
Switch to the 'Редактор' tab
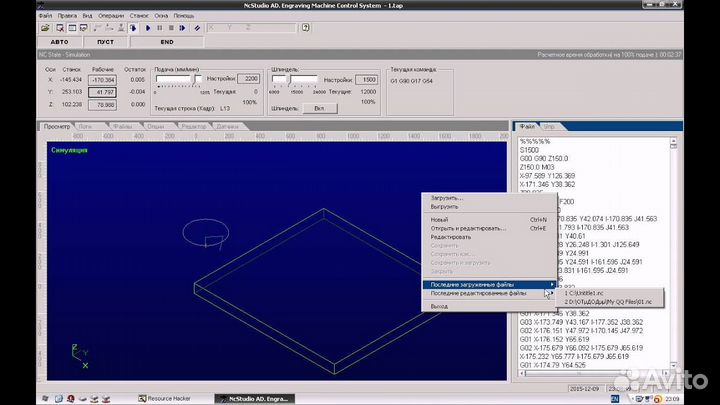[193, 127]
